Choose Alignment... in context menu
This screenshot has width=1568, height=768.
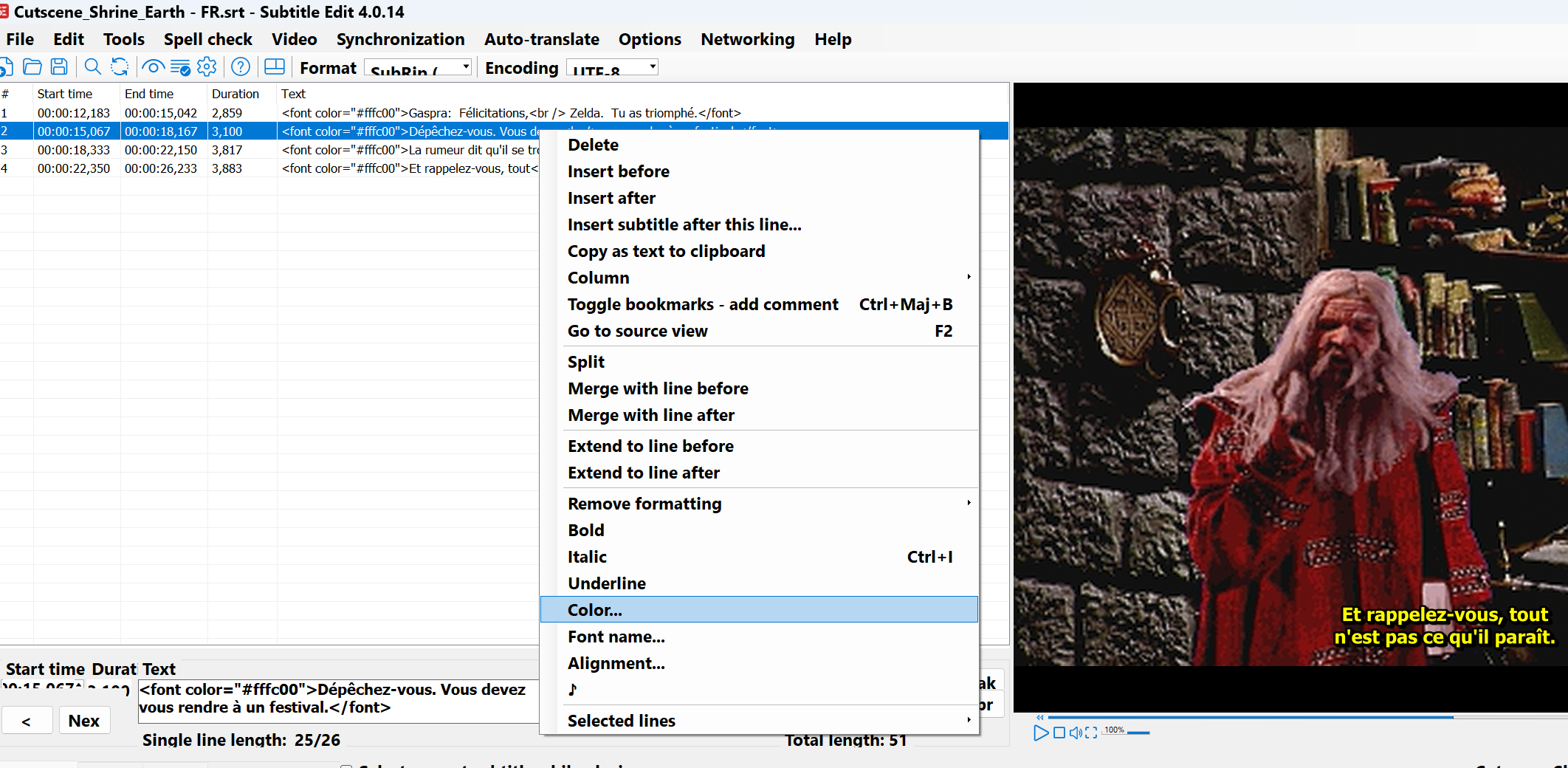(x=759, y=663)
